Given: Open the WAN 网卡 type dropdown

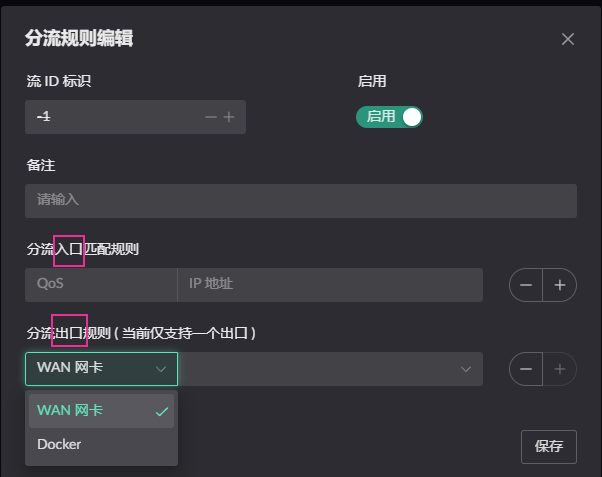Looking at the screenshot, I should 101,369.
